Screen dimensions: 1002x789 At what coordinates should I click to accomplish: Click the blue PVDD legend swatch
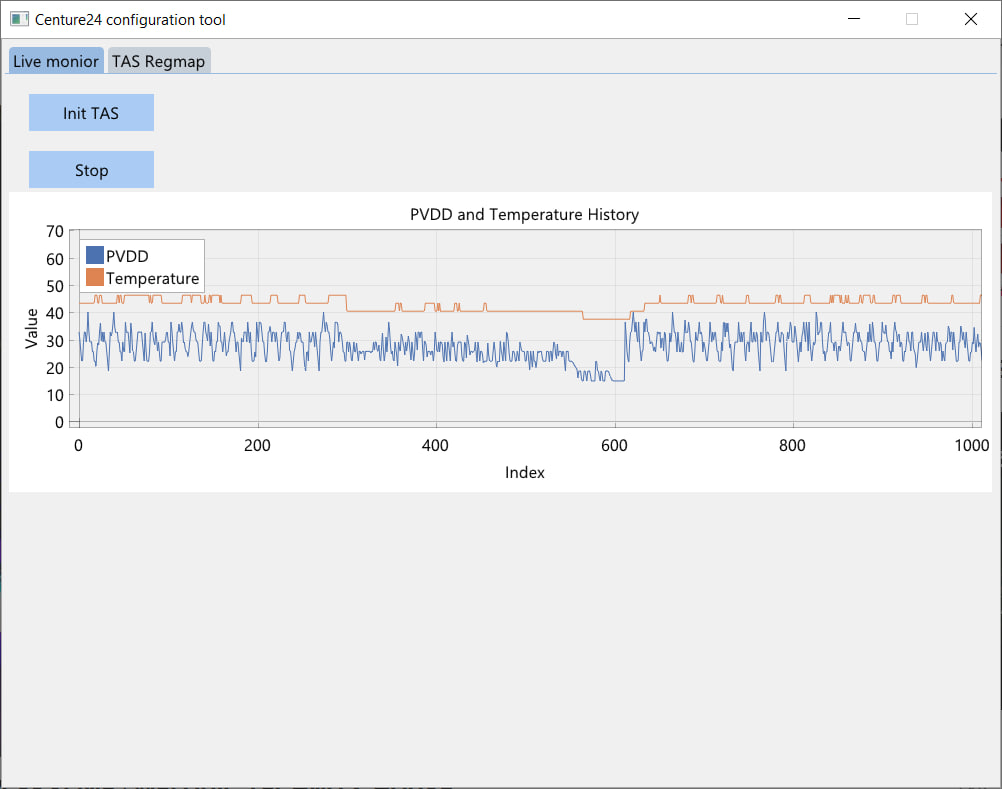coord(95,256)
